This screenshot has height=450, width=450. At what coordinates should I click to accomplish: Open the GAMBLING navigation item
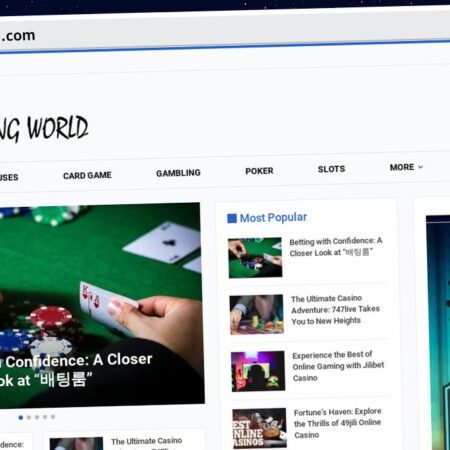(x=178, y=173)
